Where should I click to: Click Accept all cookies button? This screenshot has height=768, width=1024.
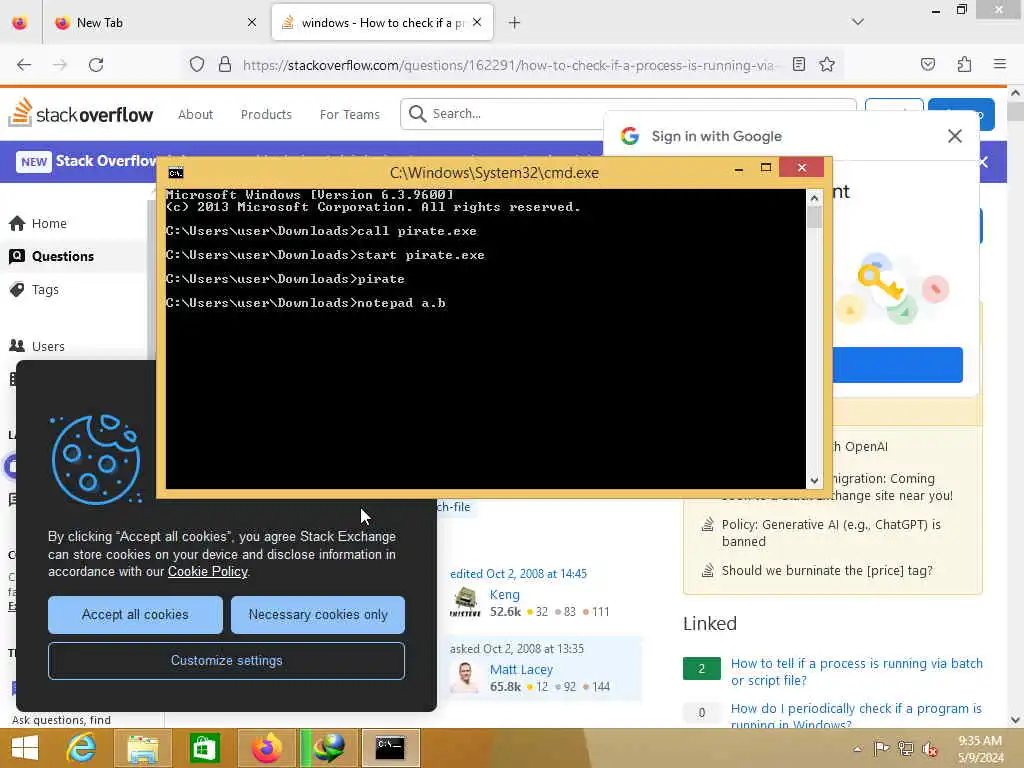pos(135,615)
